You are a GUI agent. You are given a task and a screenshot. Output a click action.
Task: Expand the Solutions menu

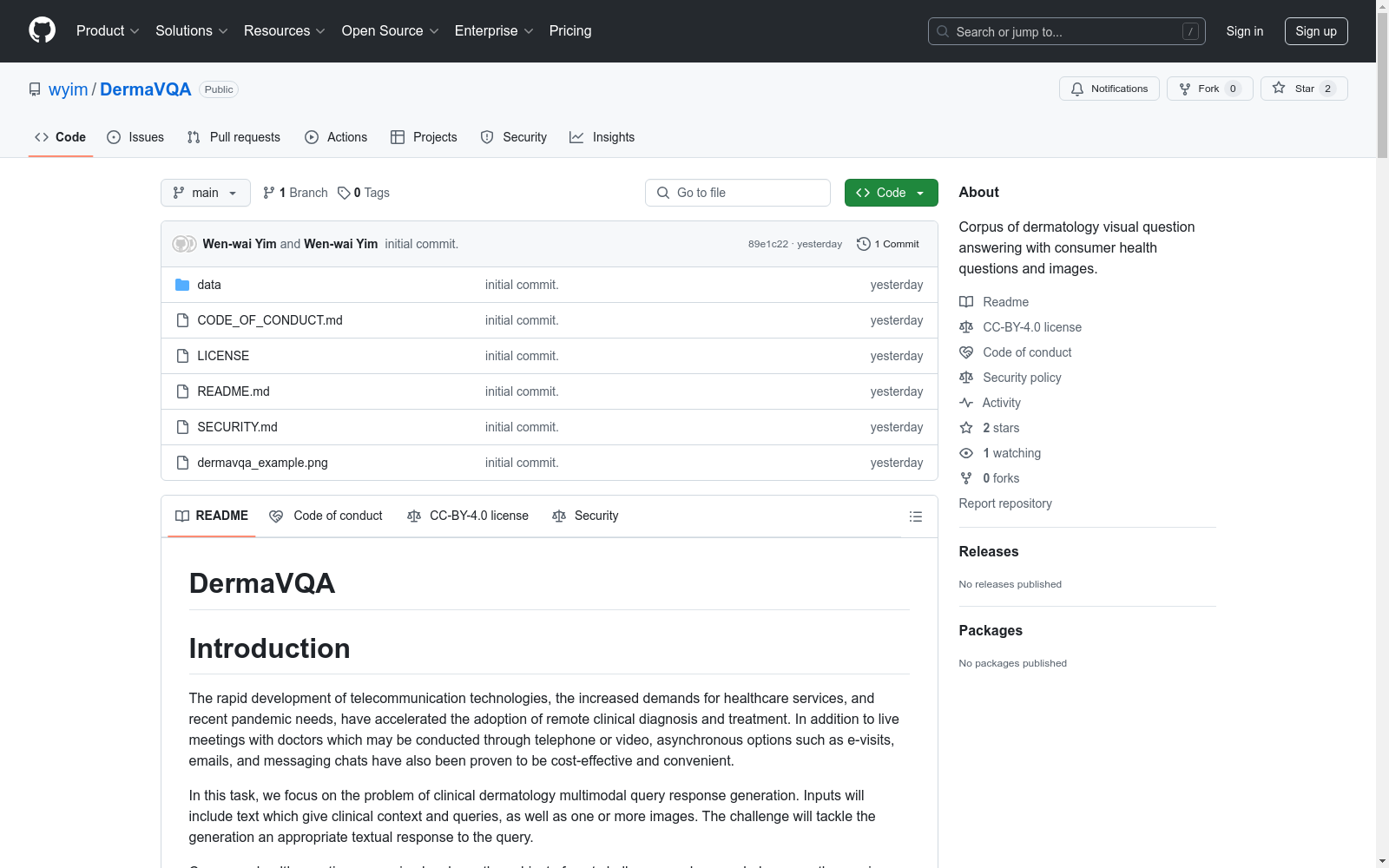192,31
